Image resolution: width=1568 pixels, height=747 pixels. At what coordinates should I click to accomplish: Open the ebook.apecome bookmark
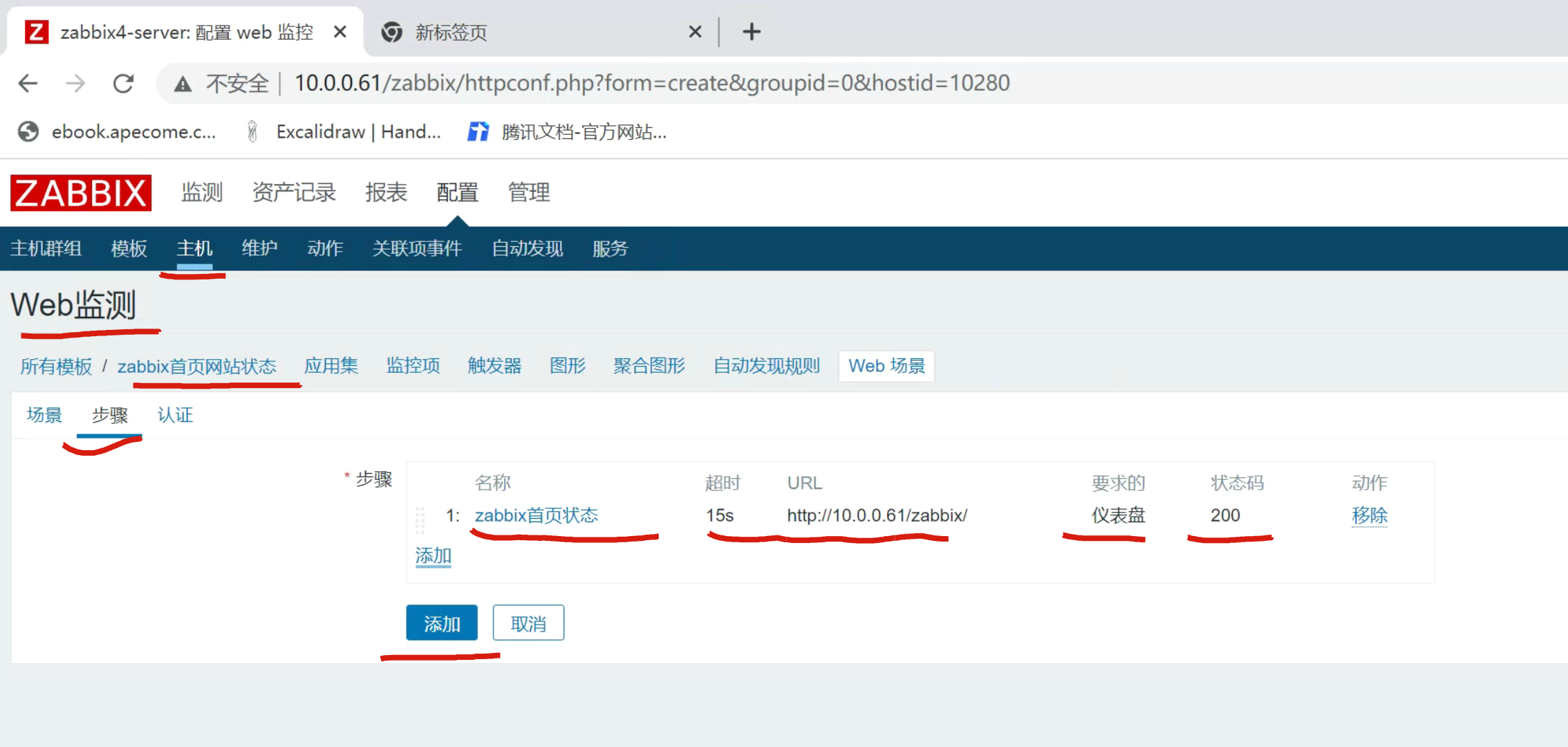point(118,131)
